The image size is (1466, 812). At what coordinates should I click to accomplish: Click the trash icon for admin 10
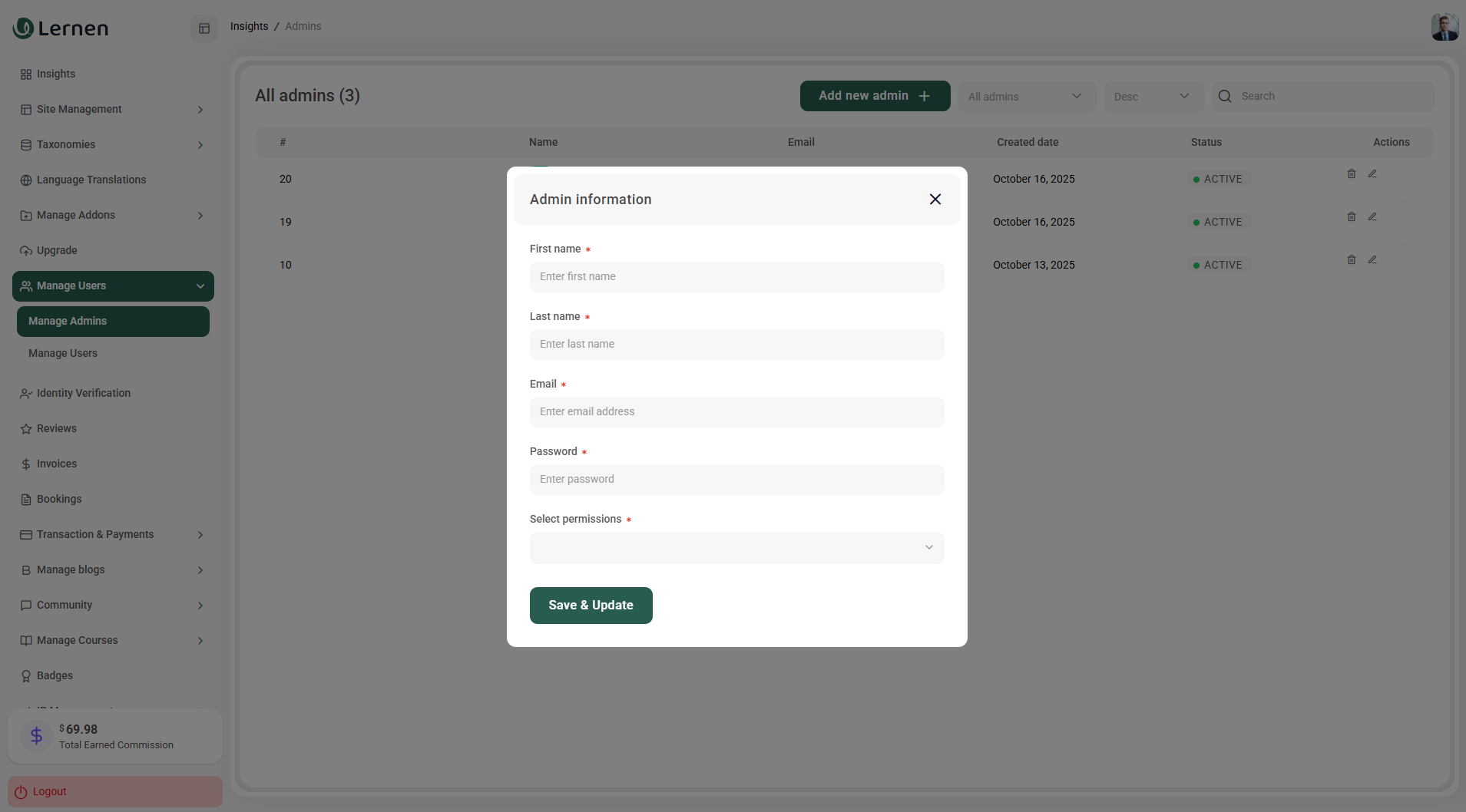[x=1351, y=260]
